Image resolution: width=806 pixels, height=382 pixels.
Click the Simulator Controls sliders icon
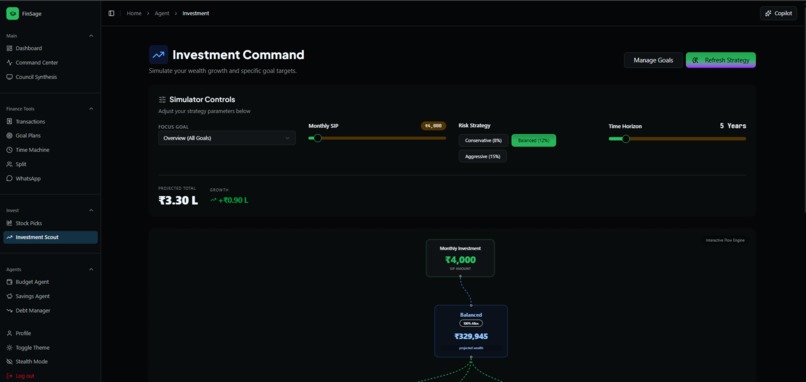tap(162, 100)
